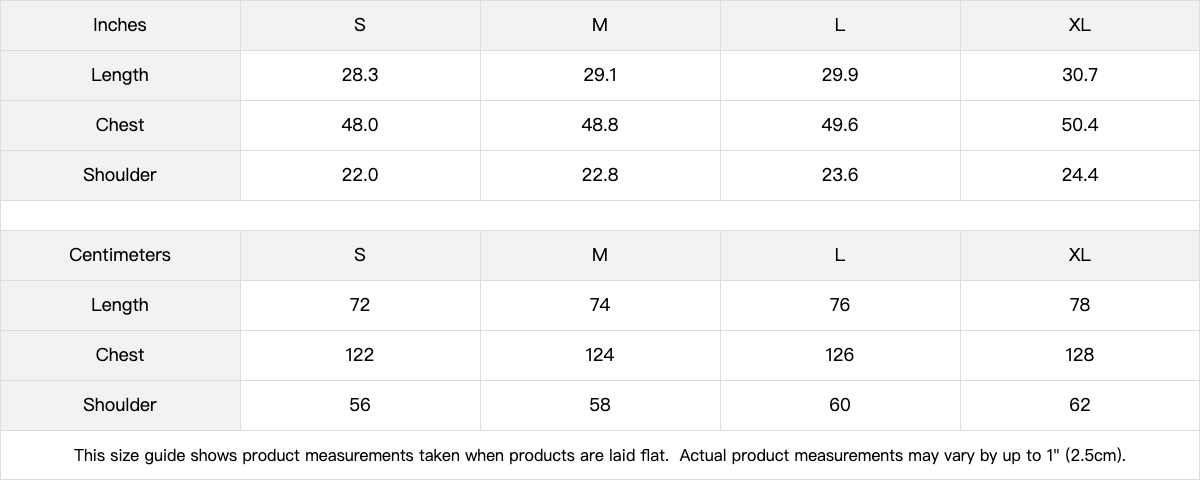Select the 76 length cell
Viewport: 1200px width, 480px height.
coord(840,305)
